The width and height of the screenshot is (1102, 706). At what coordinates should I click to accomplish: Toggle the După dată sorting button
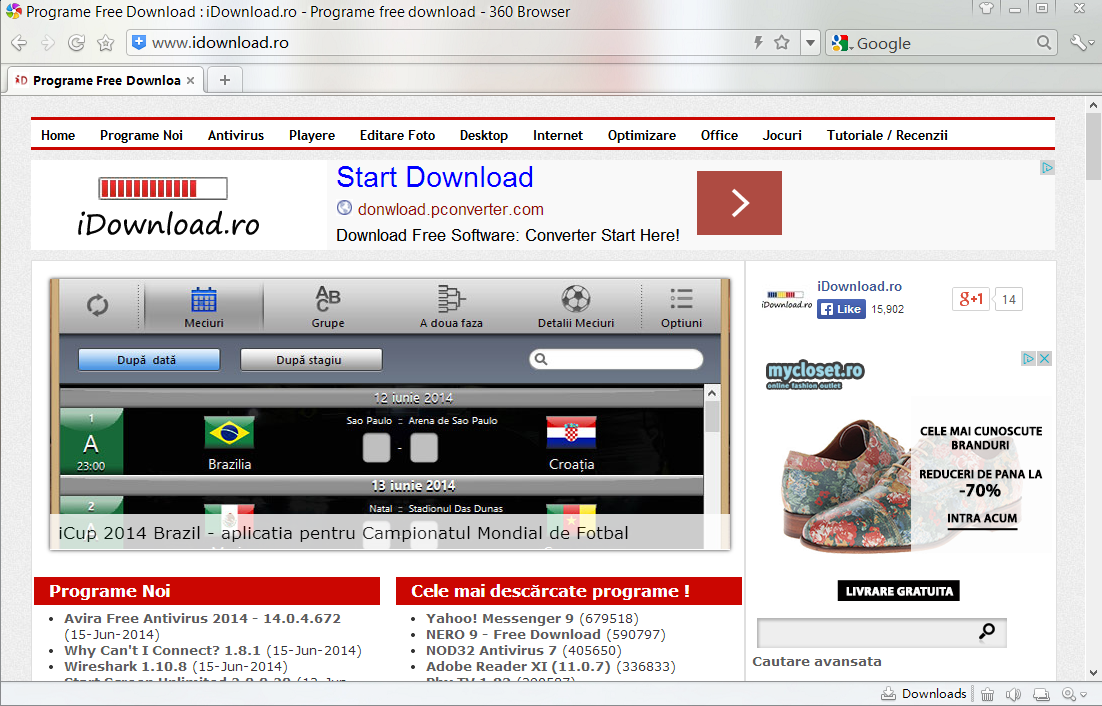coord(149,360)
